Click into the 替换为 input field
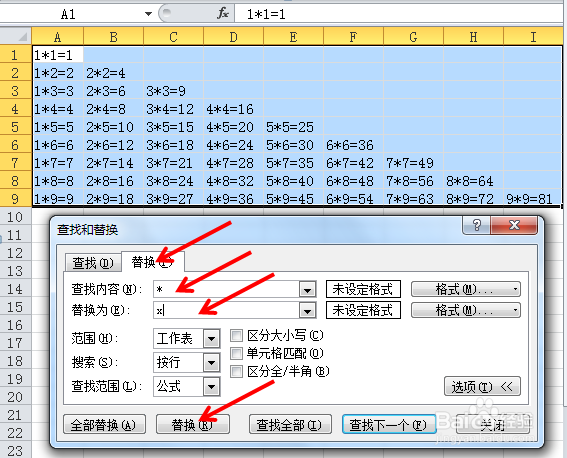Screen dimensions: 567x458 click(227, 311)
